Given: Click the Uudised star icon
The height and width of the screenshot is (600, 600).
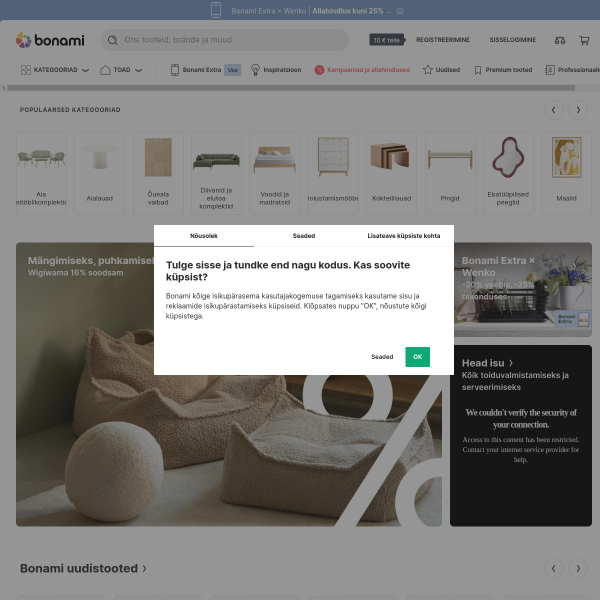Looking at the screenshot, I should coord(428,70).
